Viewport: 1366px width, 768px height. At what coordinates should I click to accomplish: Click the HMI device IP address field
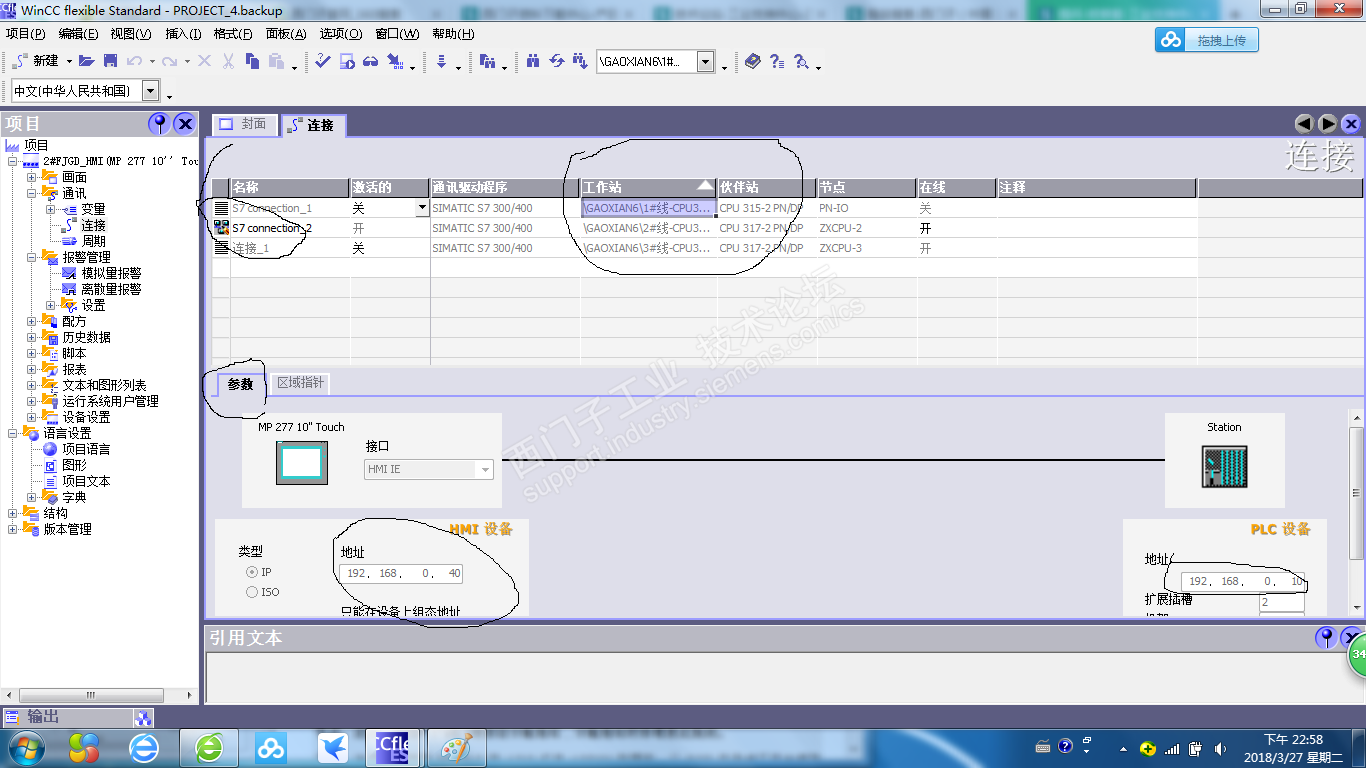click(402, 573)
